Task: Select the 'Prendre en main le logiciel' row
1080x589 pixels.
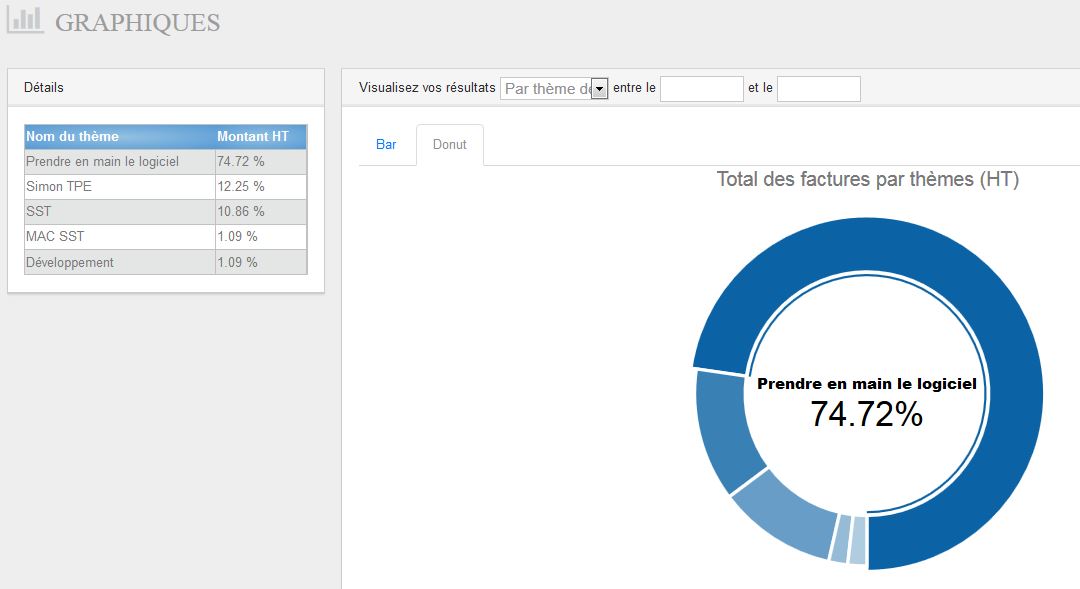Action: tap(166, 162)
